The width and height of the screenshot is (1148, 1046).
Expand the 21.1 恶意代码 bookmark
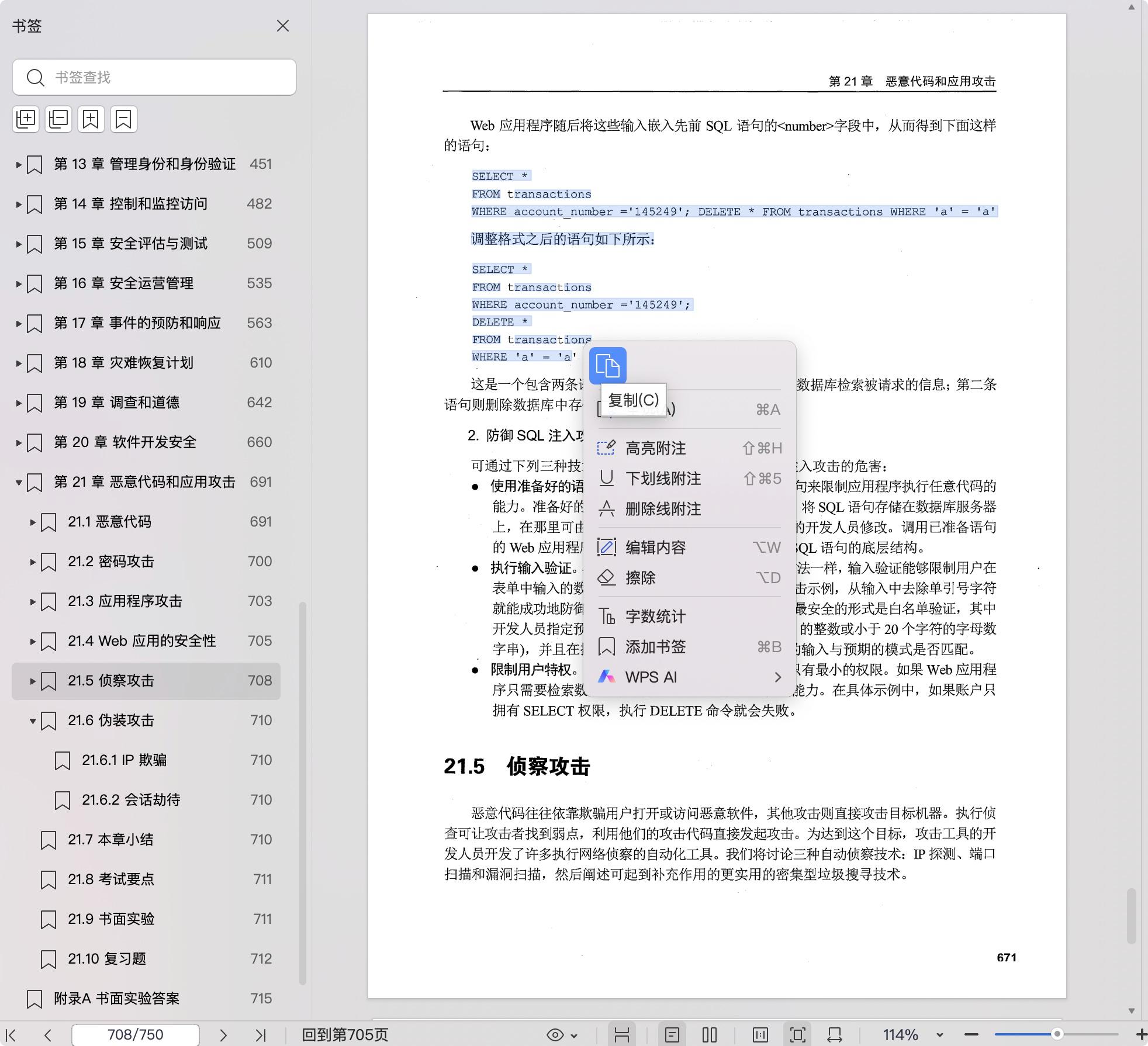[33, 522]
